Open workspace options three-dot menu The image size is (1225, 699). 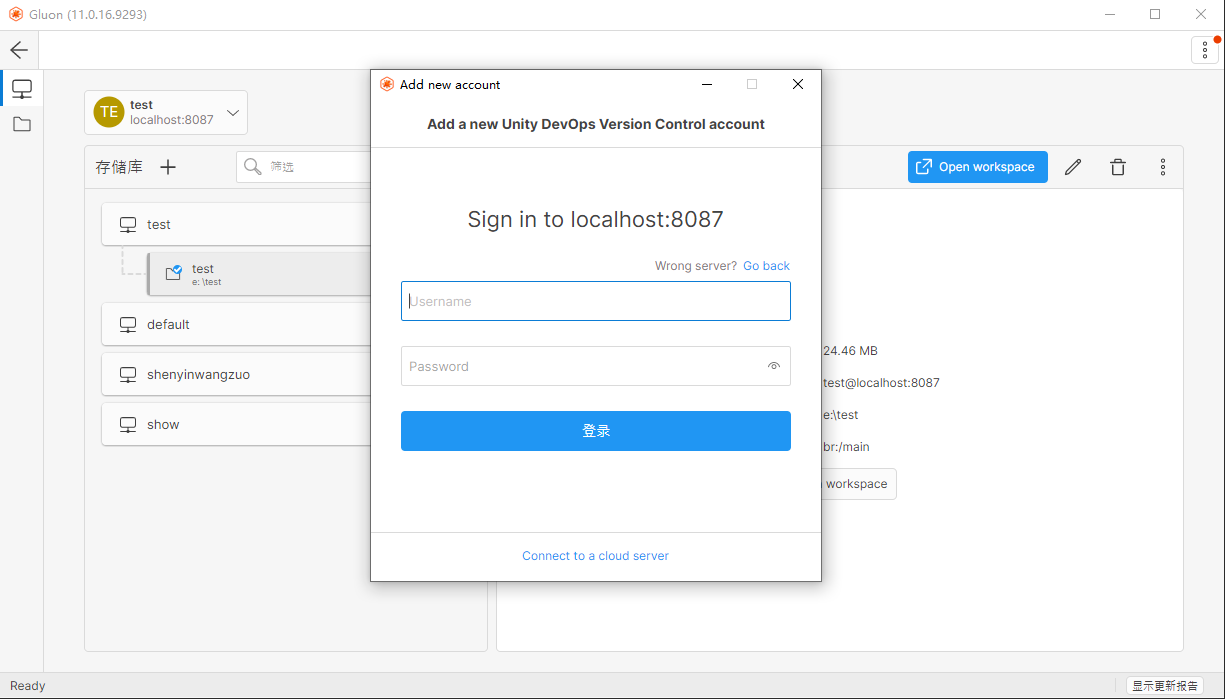click(x=1163, y=167)
